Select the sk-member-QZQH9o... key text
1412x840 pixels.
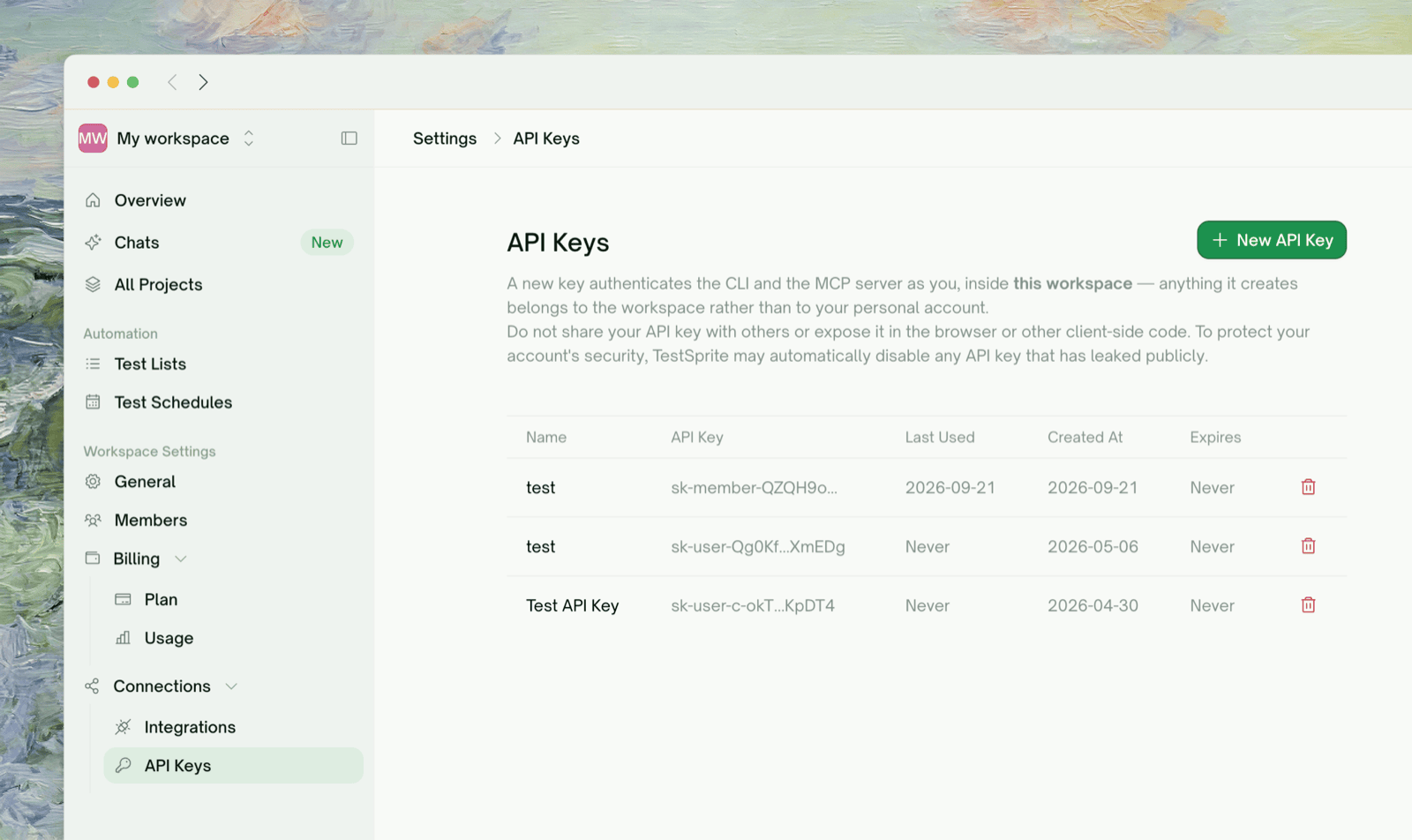[x=755, y=488]
